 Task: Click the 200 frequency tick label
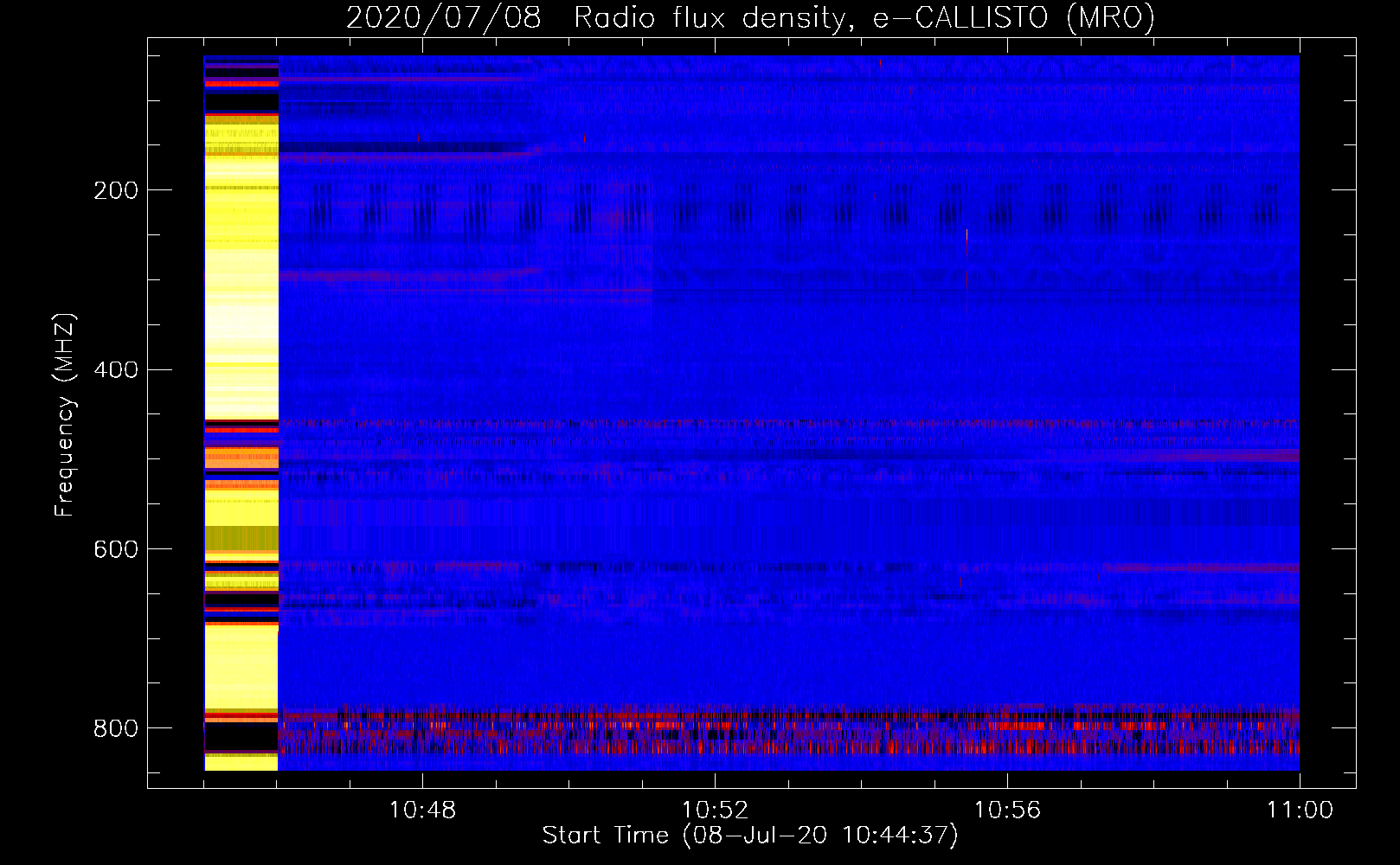tap(116, 190)
